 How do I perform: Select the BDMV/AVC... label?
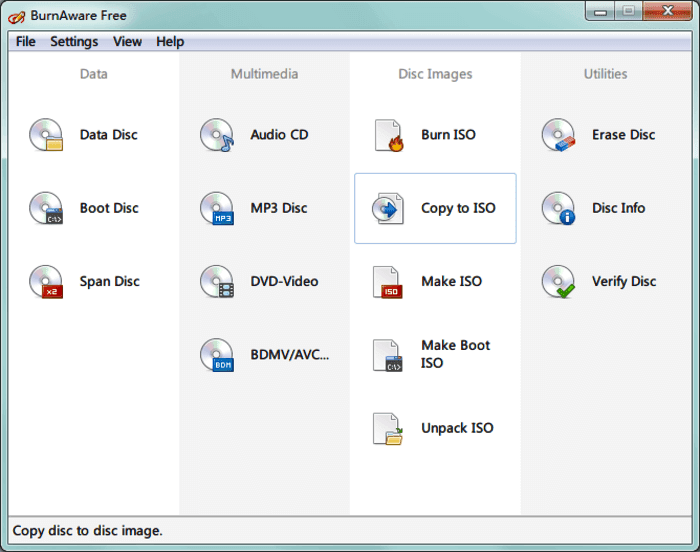[290, 355]
